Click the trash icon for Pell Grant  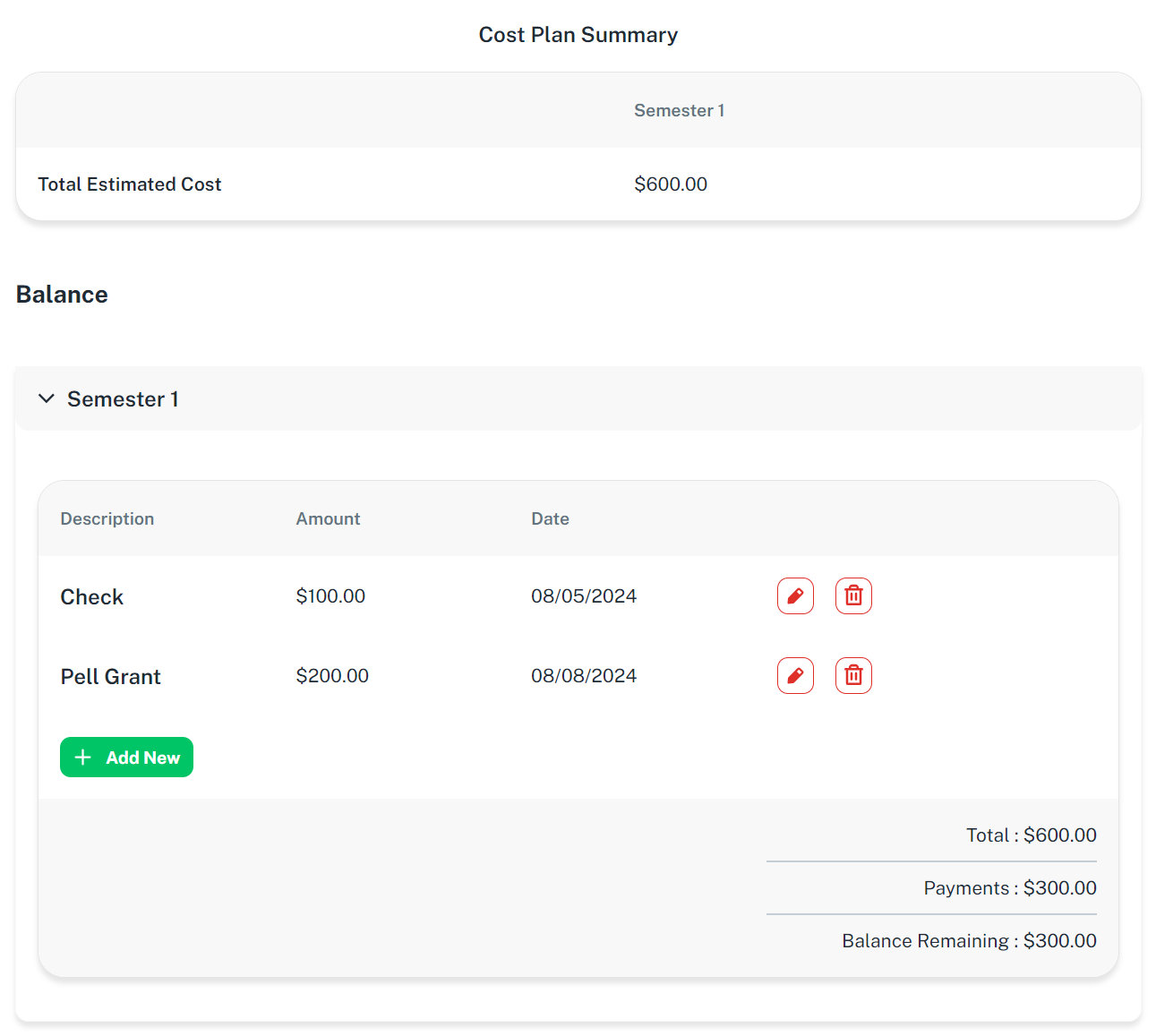pos(853,676)
